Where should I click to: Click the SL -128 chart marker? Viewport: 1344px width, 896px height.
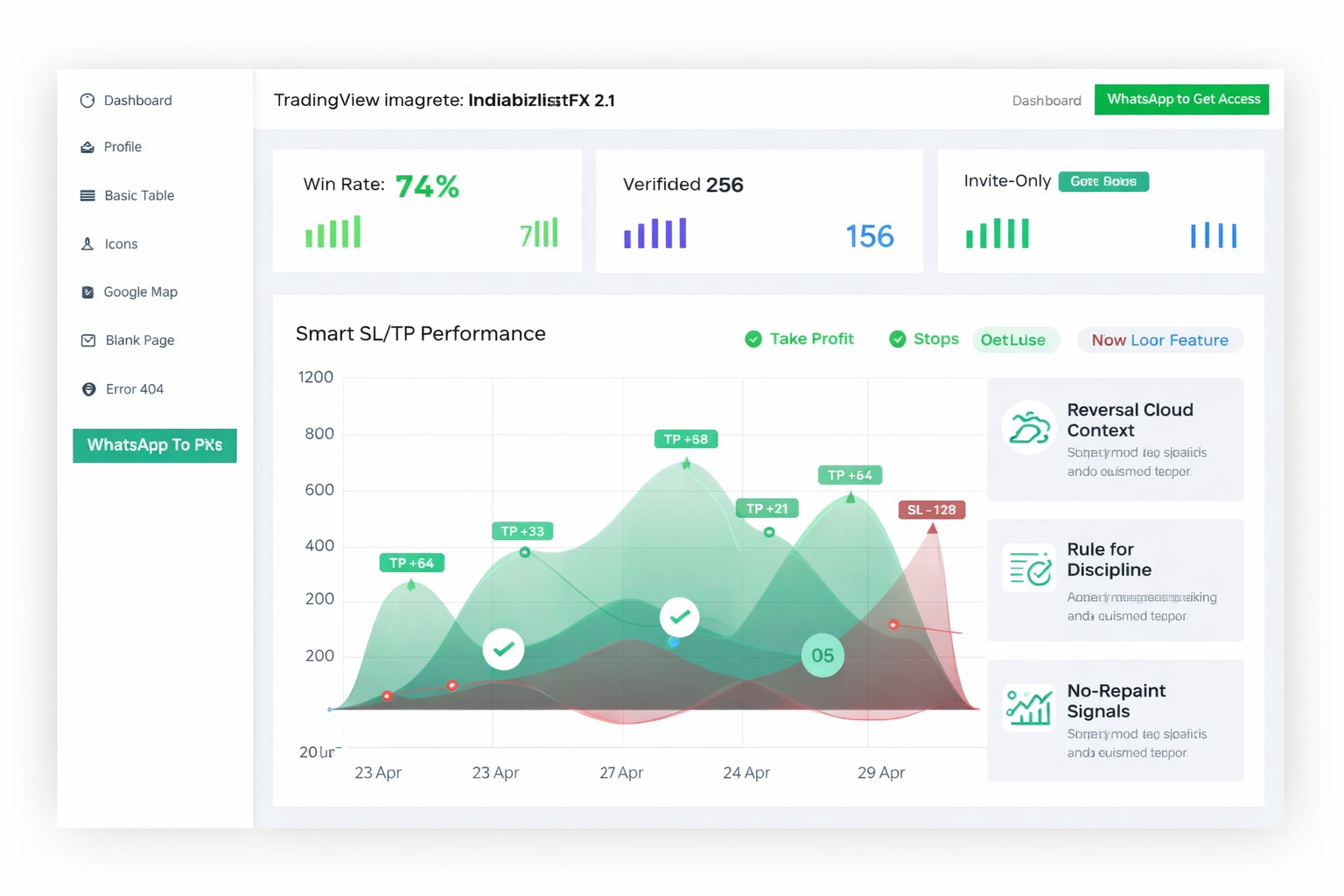(932, 510)
